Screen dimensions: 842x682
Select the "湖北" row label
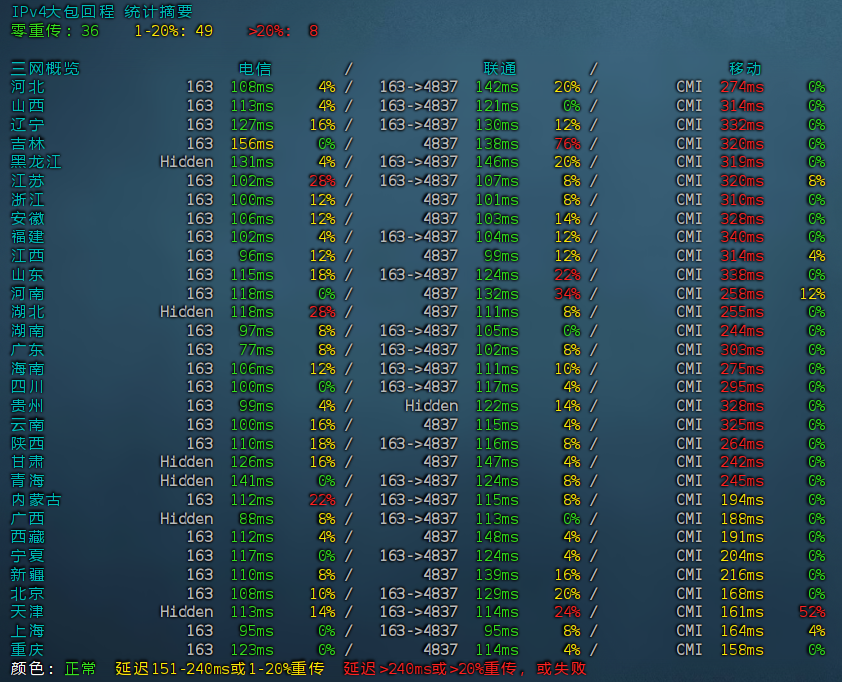(x=28, y=312)
